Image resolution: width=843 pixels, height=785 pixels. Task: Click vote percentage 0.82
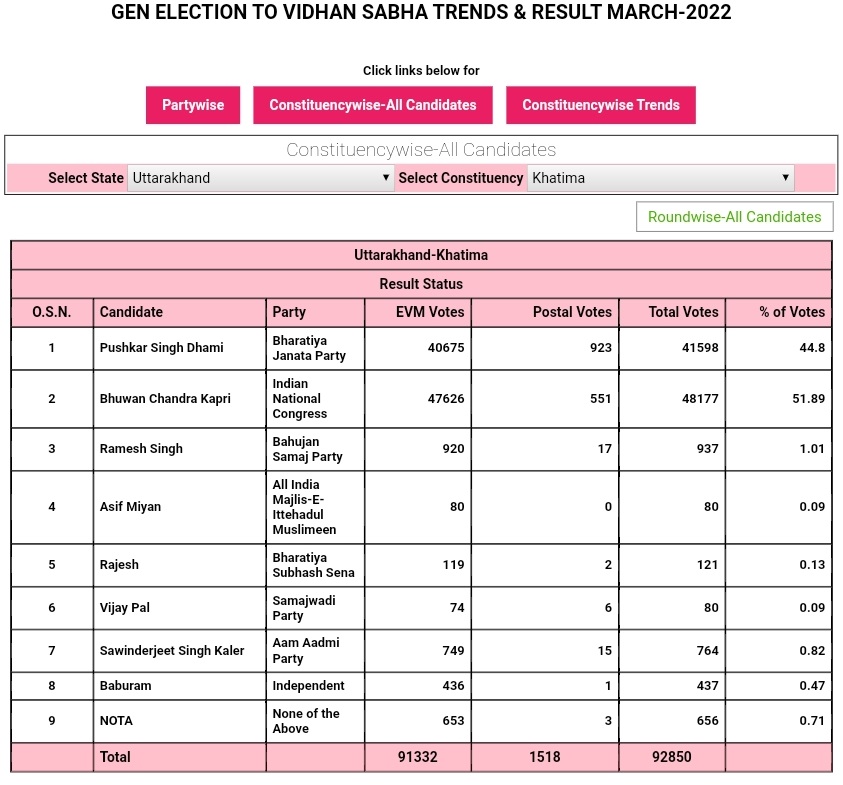(812, 651)
